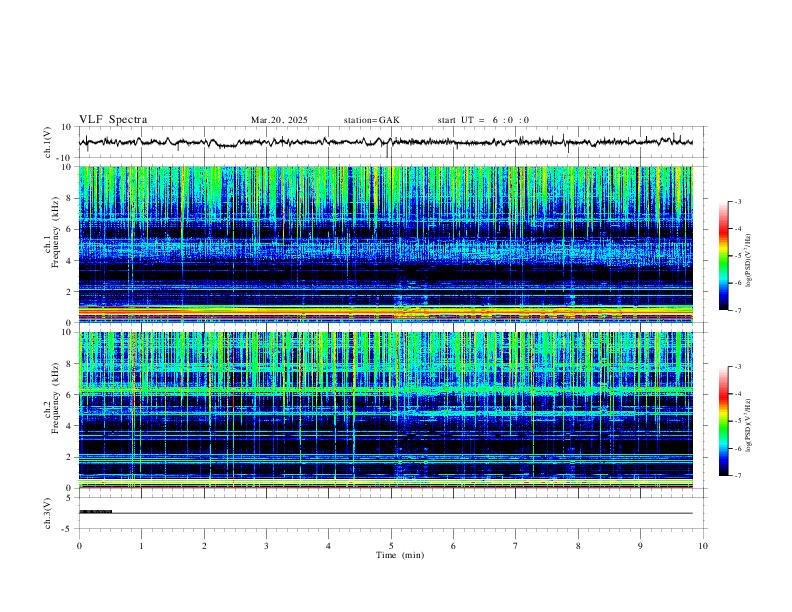
Task: Click the "2" kHz tick on ch.2 frequency axis
Action: coord(69,457)
